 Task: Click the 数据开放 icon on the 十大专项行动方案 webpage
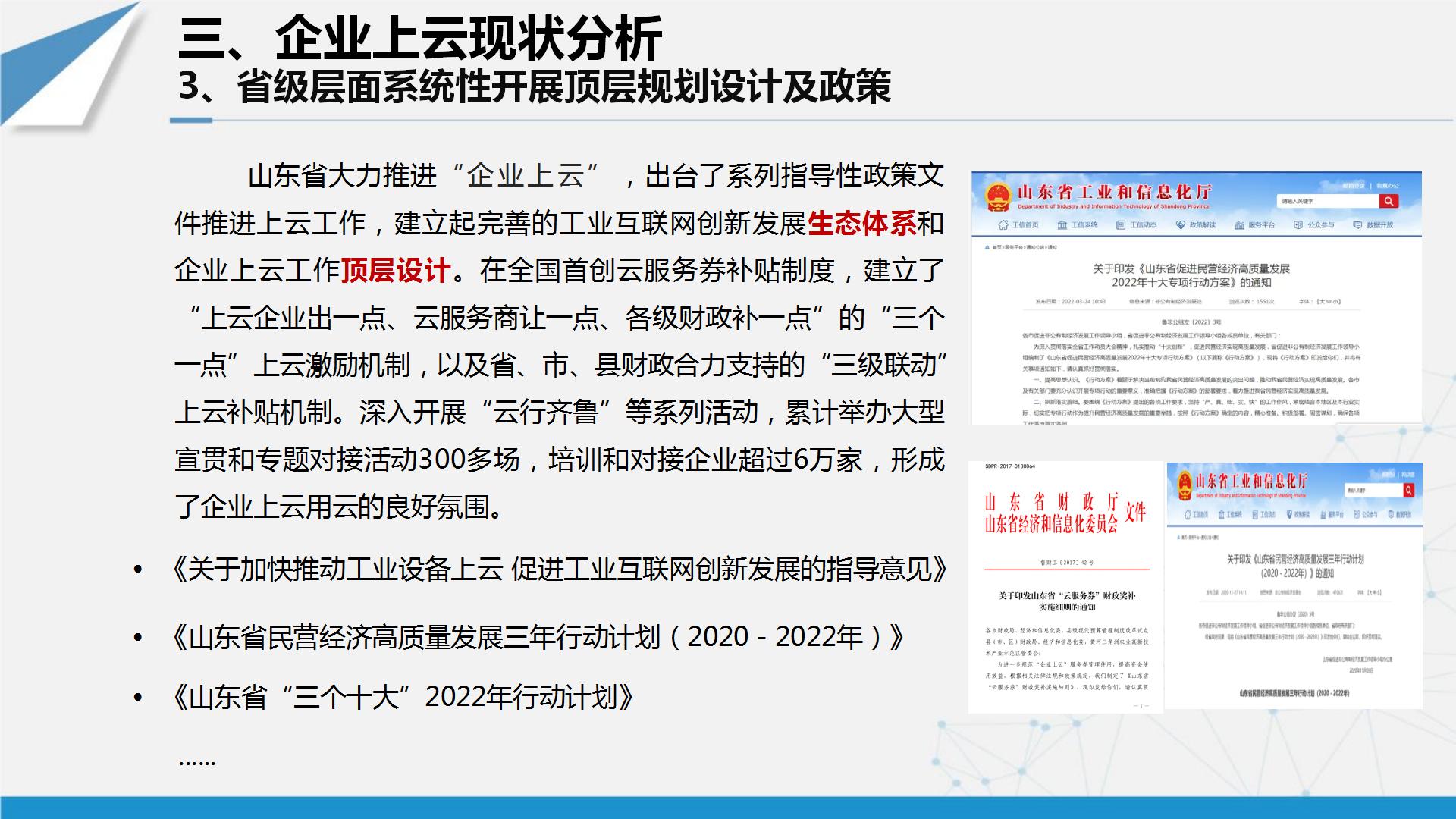pyautogui.click(x=1357, y=224)
